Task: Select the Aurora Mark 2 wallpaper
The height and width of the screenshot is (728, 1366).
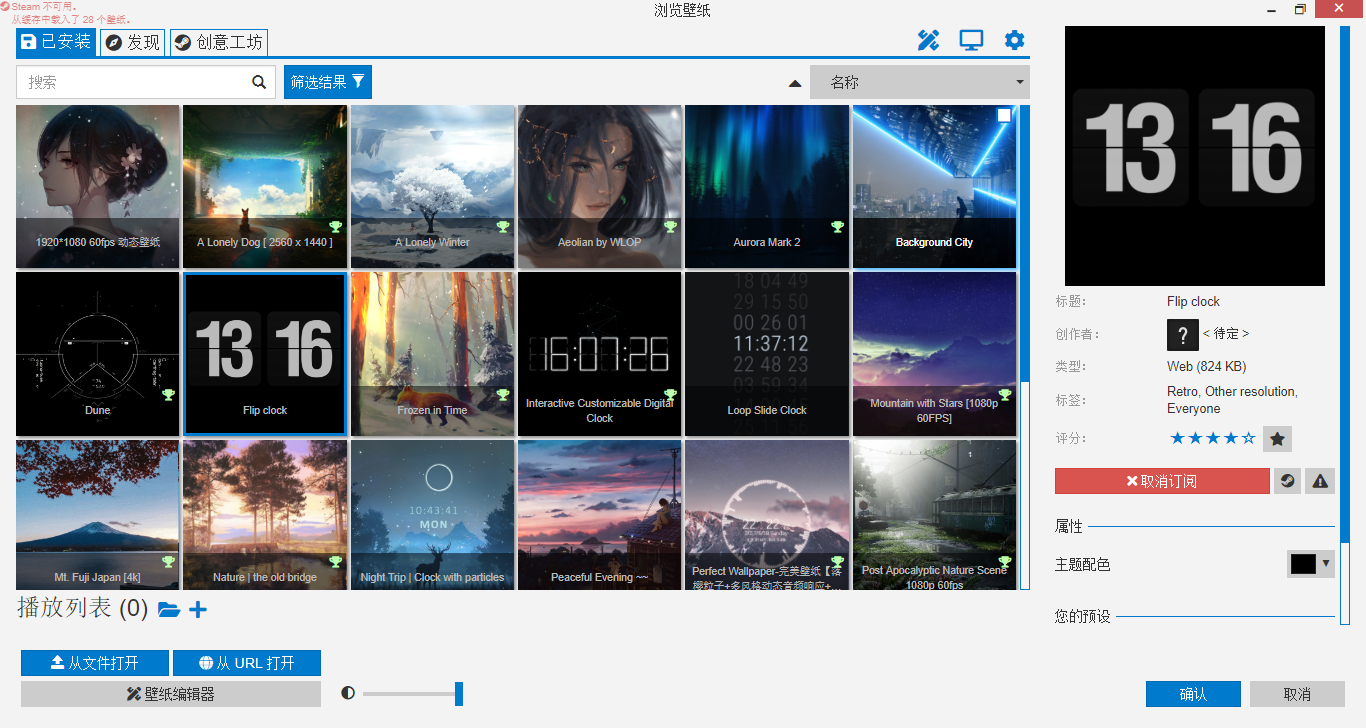Action: coord(767,186)
